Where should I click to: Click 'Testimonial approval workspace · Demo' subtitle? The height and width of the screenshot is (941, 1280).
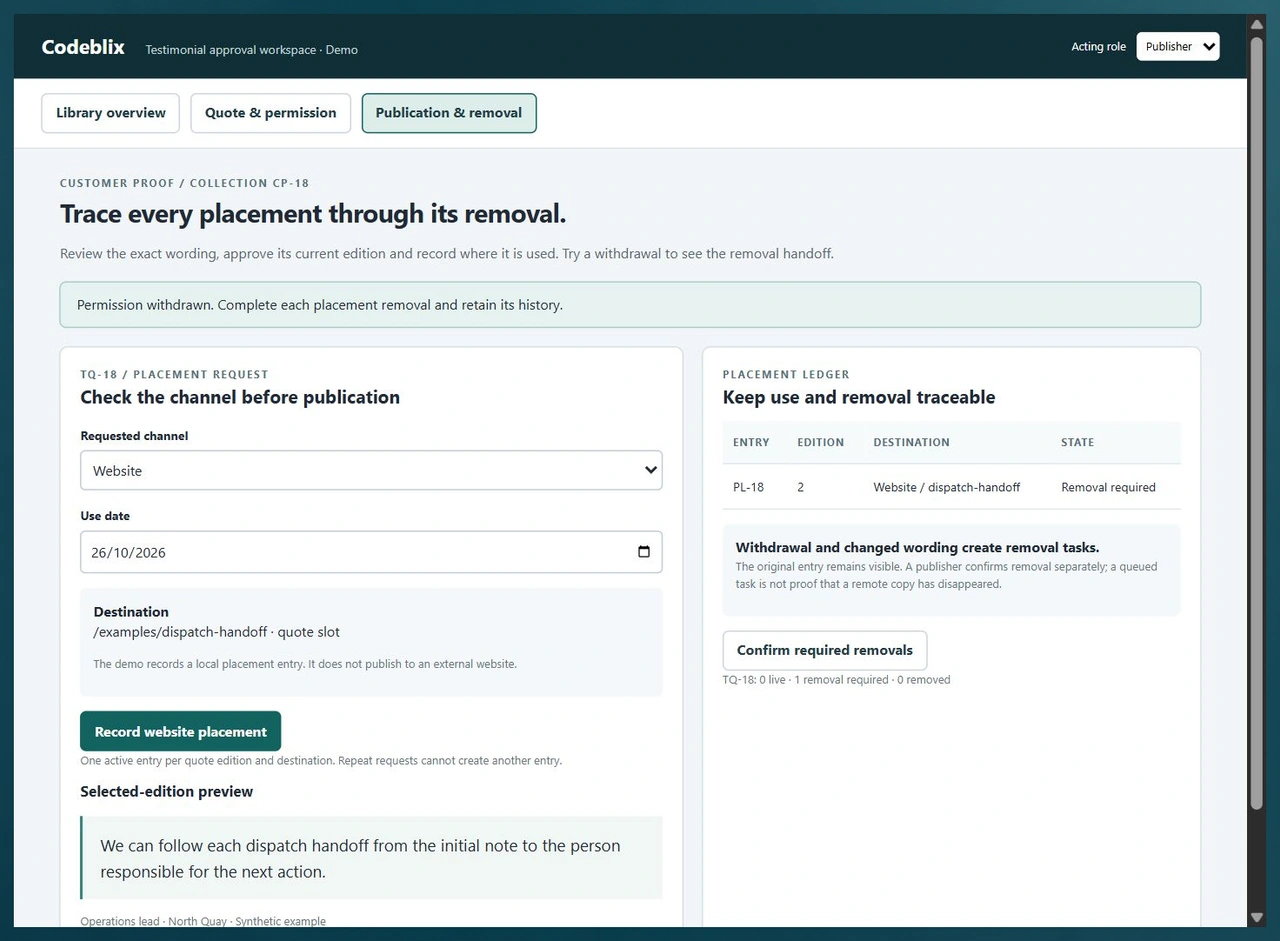(x=251, y=49)
